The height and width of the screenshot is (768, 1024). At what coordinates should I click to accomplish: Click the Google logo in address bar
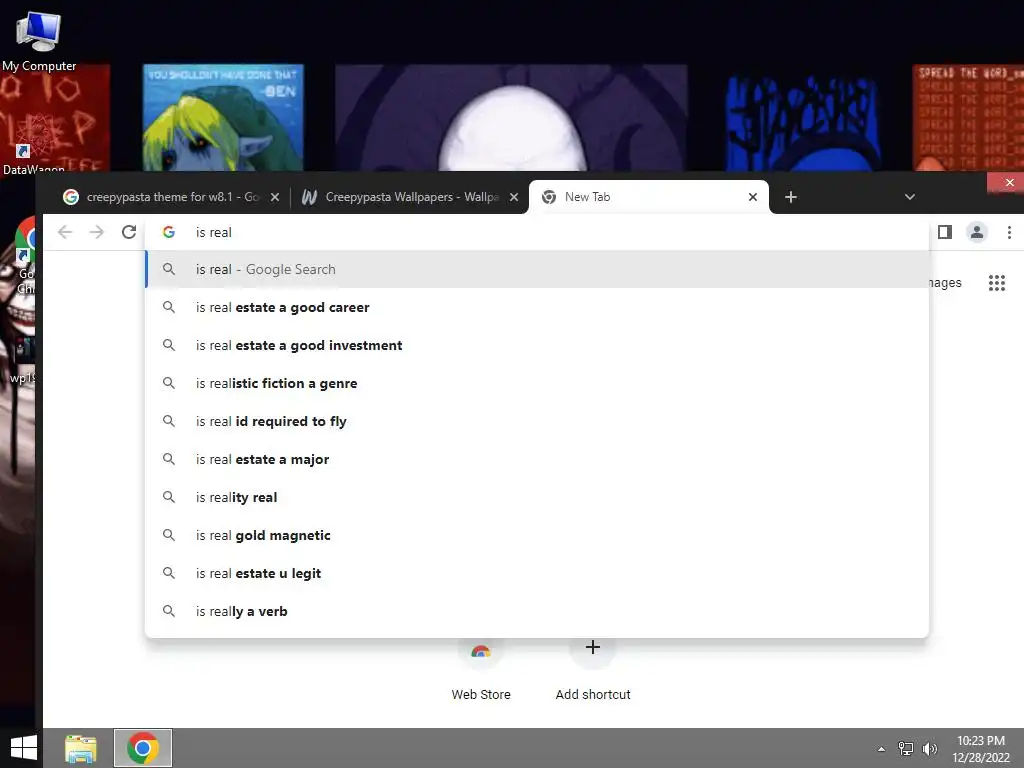168,232
